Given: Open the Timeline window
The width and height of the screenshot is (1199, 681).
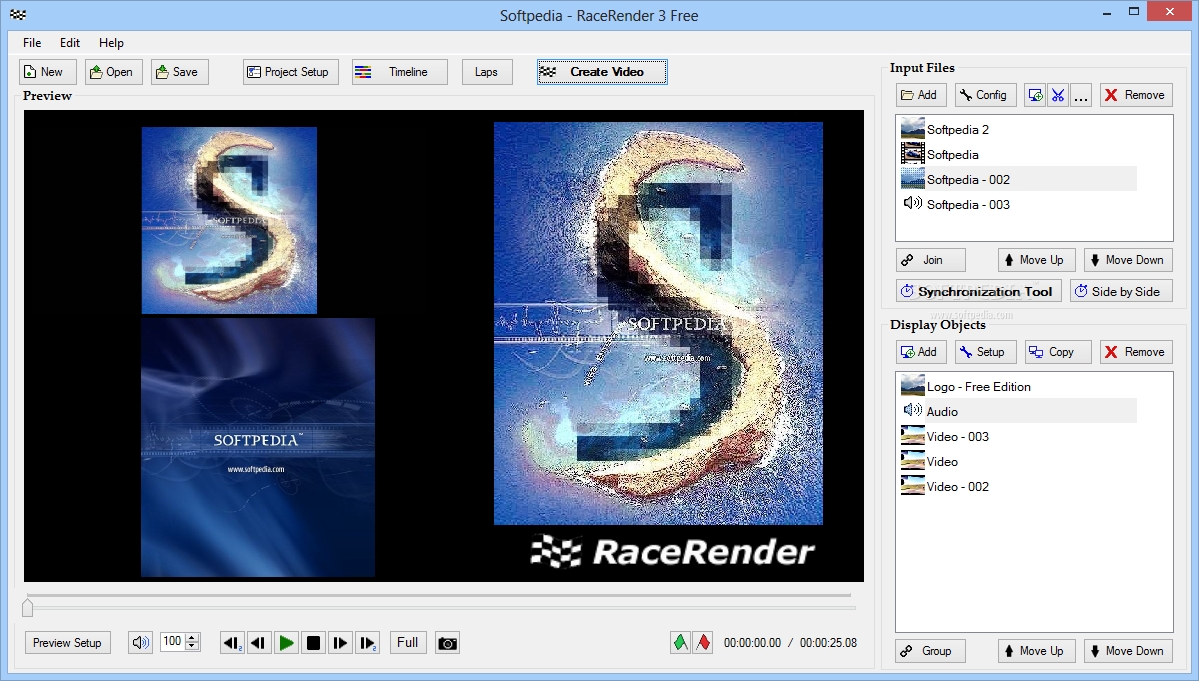Looking at the screenshot, I should (400, 72).
